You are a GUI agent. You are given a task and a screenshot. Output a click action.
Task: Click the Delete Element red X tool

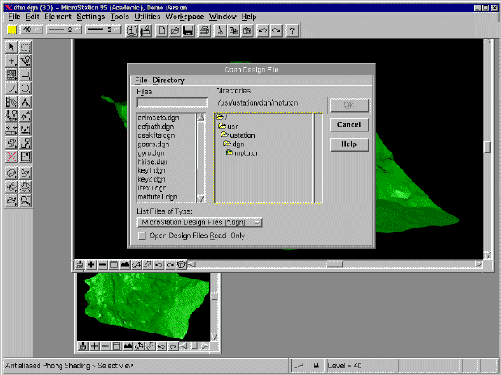11,156
